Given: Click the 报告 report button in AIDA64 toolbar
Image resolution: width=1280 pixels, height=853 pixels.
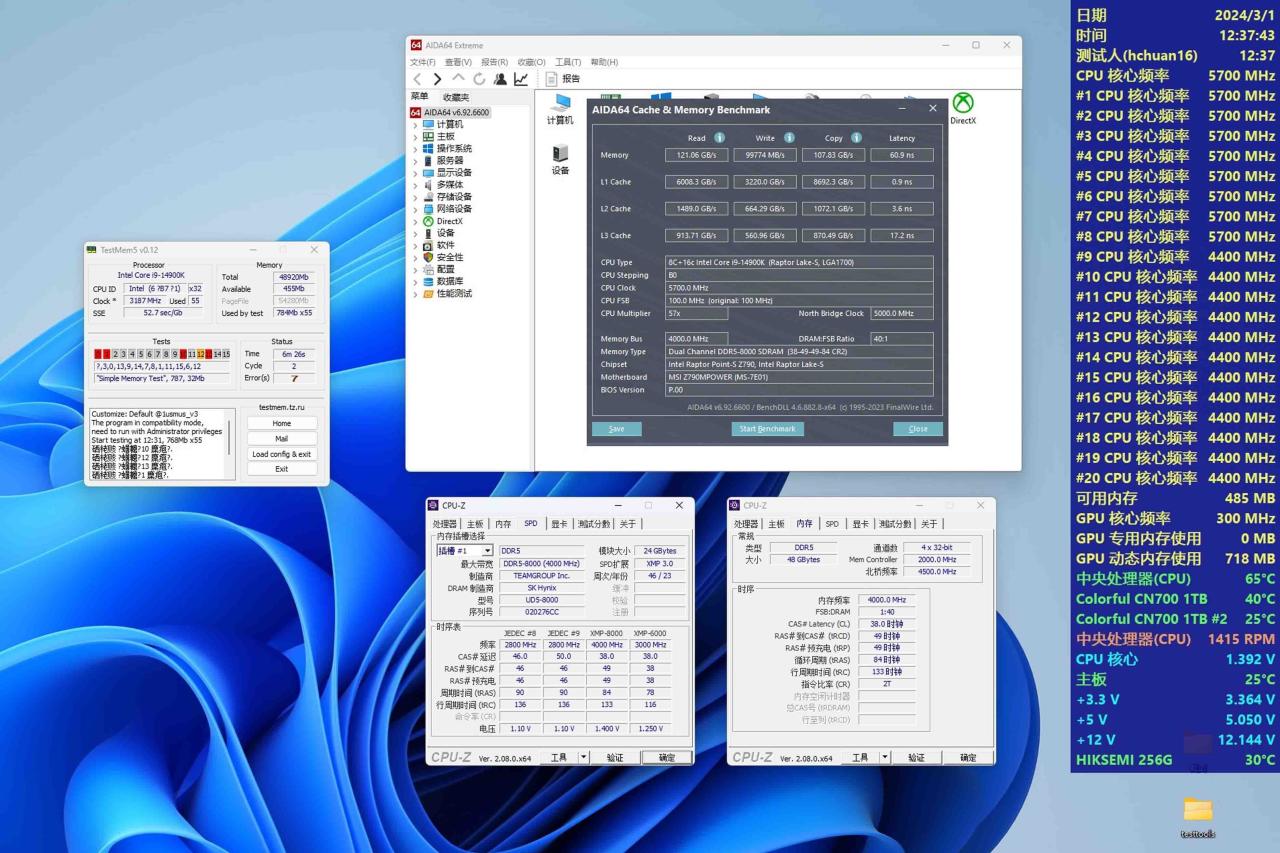Looking at the screenshot, I should click(563, 79).
